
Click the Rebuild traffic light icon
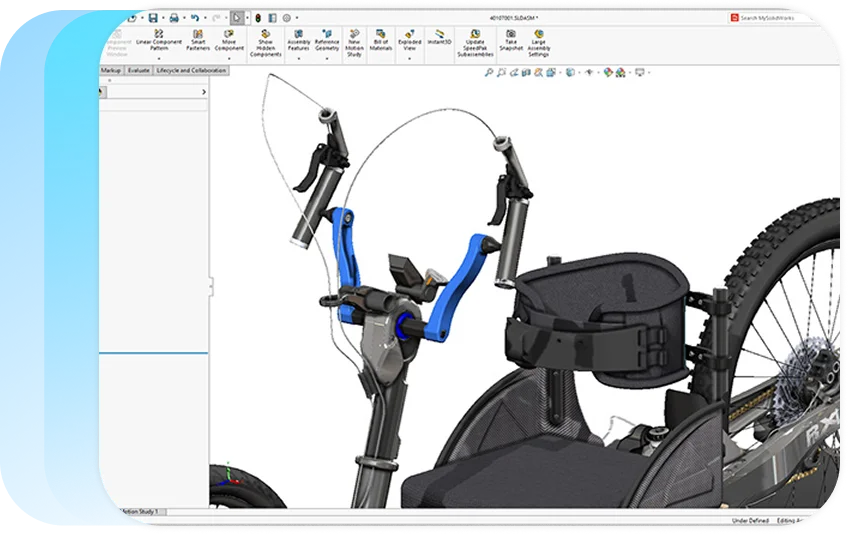258,18
